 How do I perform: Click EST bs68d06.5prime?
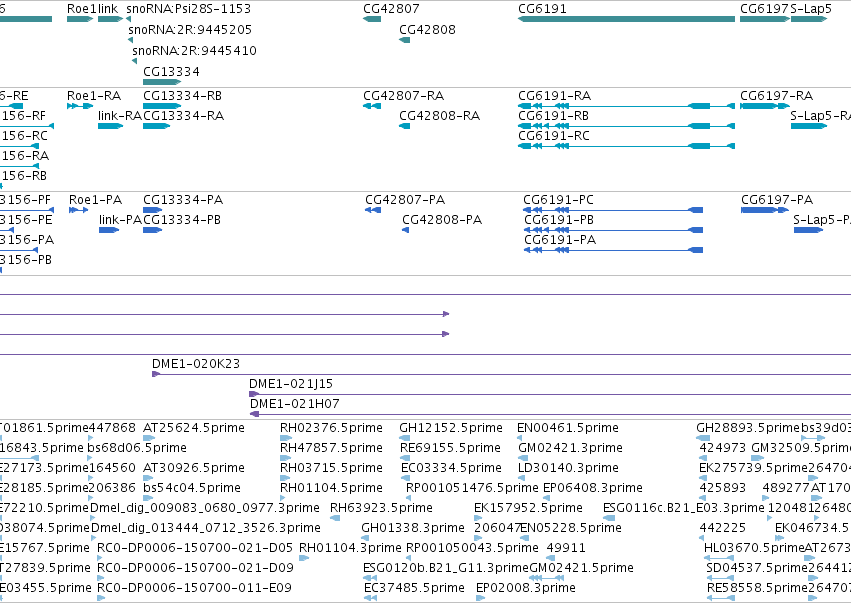coord(137,448)
